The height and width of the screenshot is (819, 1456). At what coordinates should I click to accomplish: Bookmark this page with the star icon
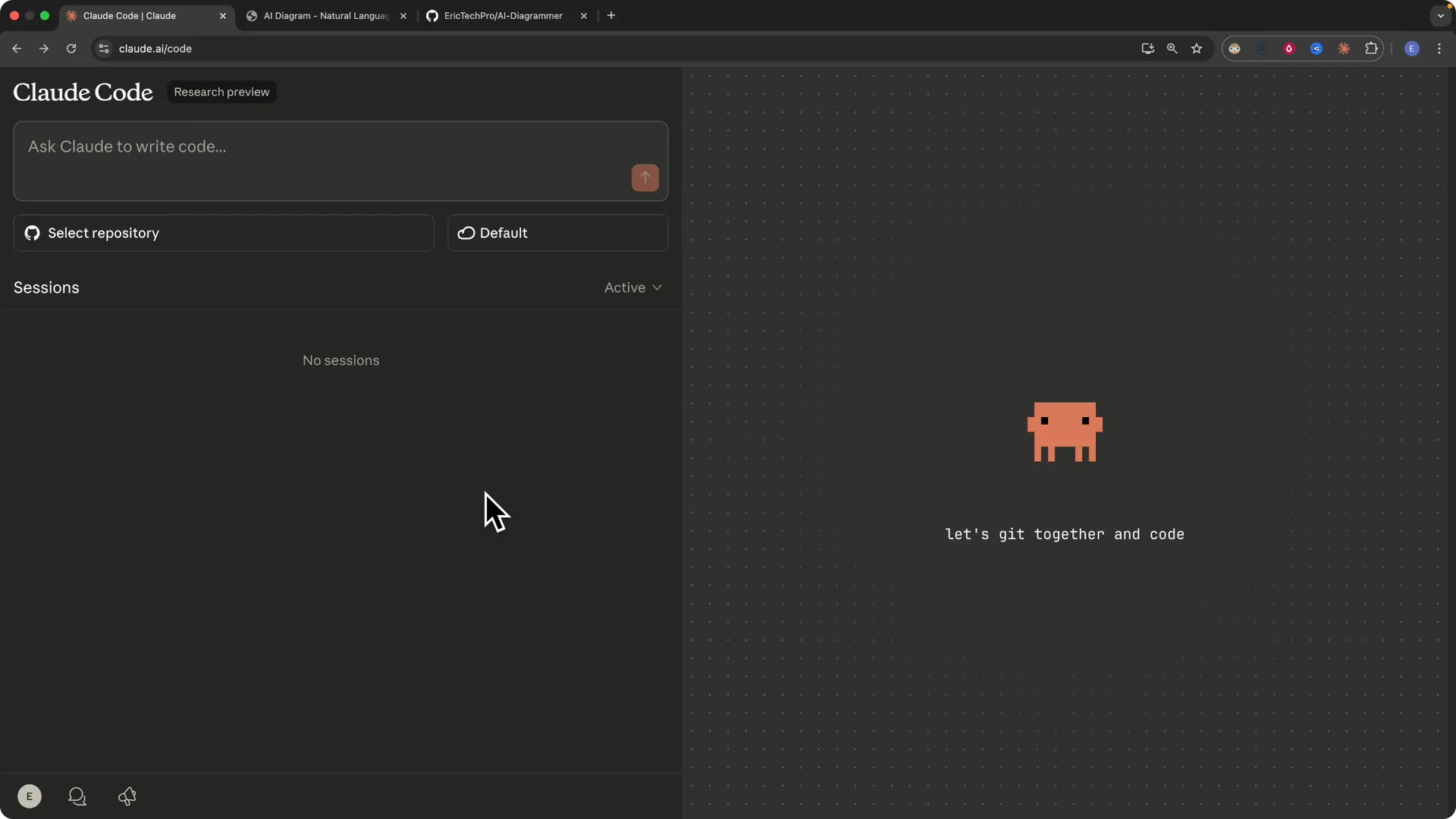pos(1197,49)
